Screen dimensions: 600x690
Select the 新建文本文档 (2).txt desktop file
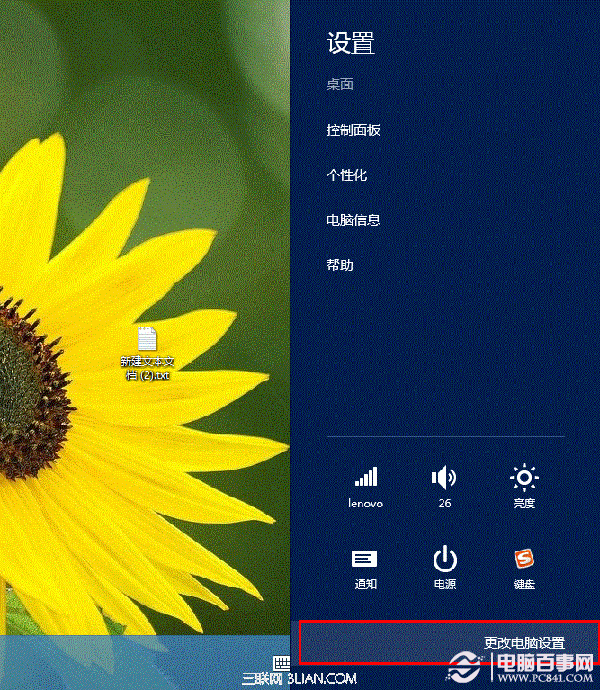pos(147,353)
